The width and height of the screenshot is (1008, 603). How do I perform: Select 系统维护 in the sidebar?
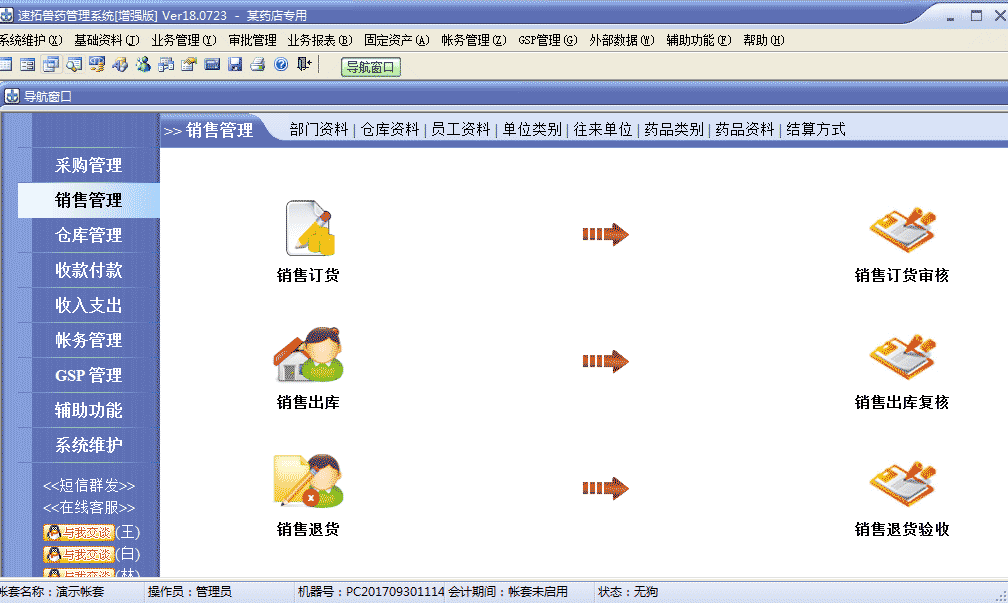(89, 445)
